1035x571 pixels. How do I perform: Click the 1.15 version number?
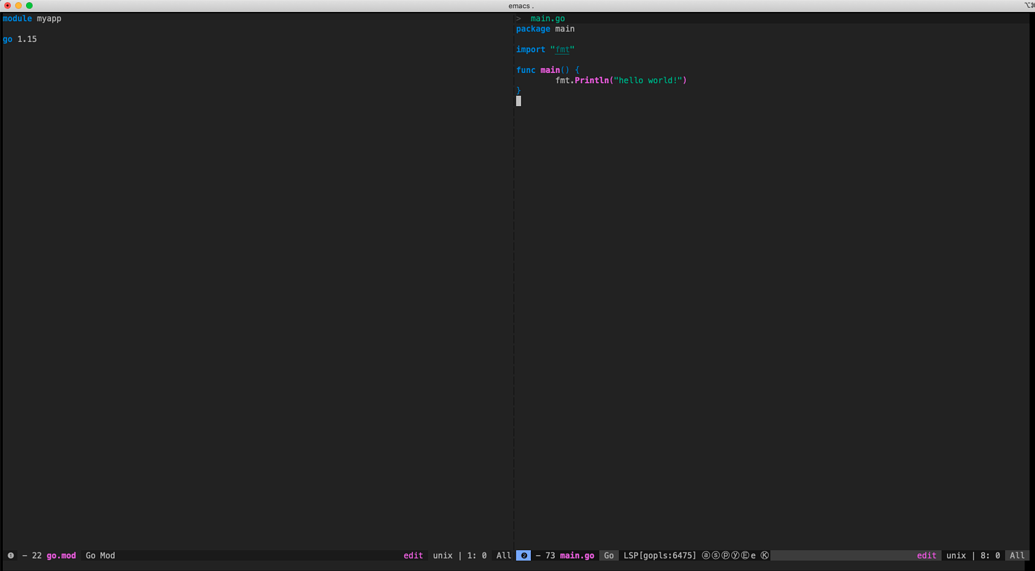pyautogui.click(x=27, y=39)
